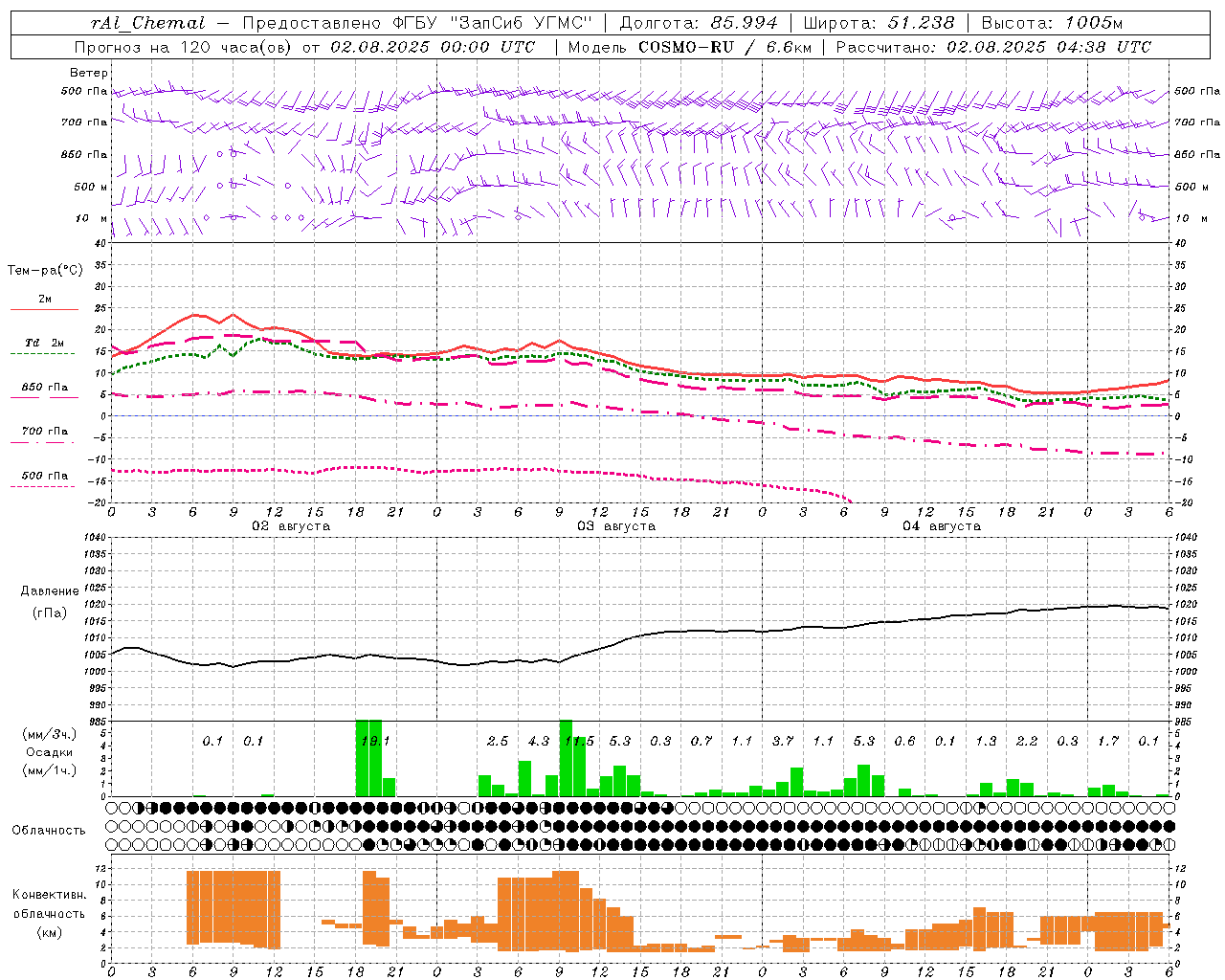Viewport: 1225px width, 980px height.
Task: Click the calculation time Рассчитано: 02.08.2025 04:38 UTC
Action: pyautogui.click(x=993, y=47)
